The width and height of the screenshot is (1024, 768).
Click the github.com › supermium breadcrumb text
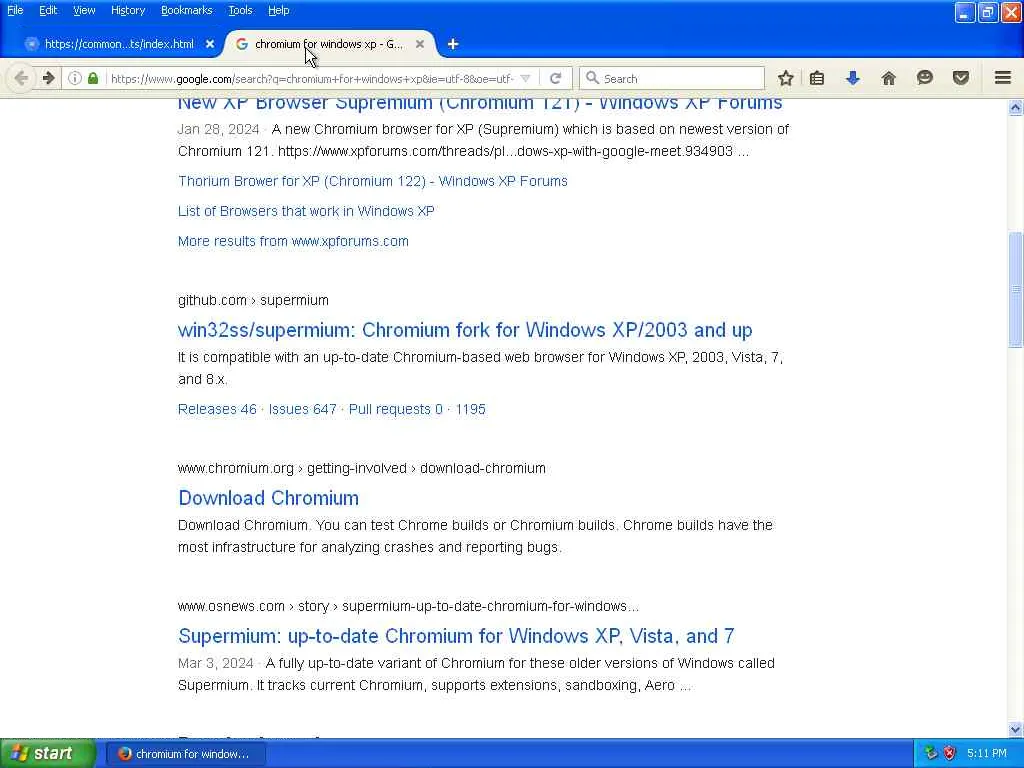click(x=253, y=300)
